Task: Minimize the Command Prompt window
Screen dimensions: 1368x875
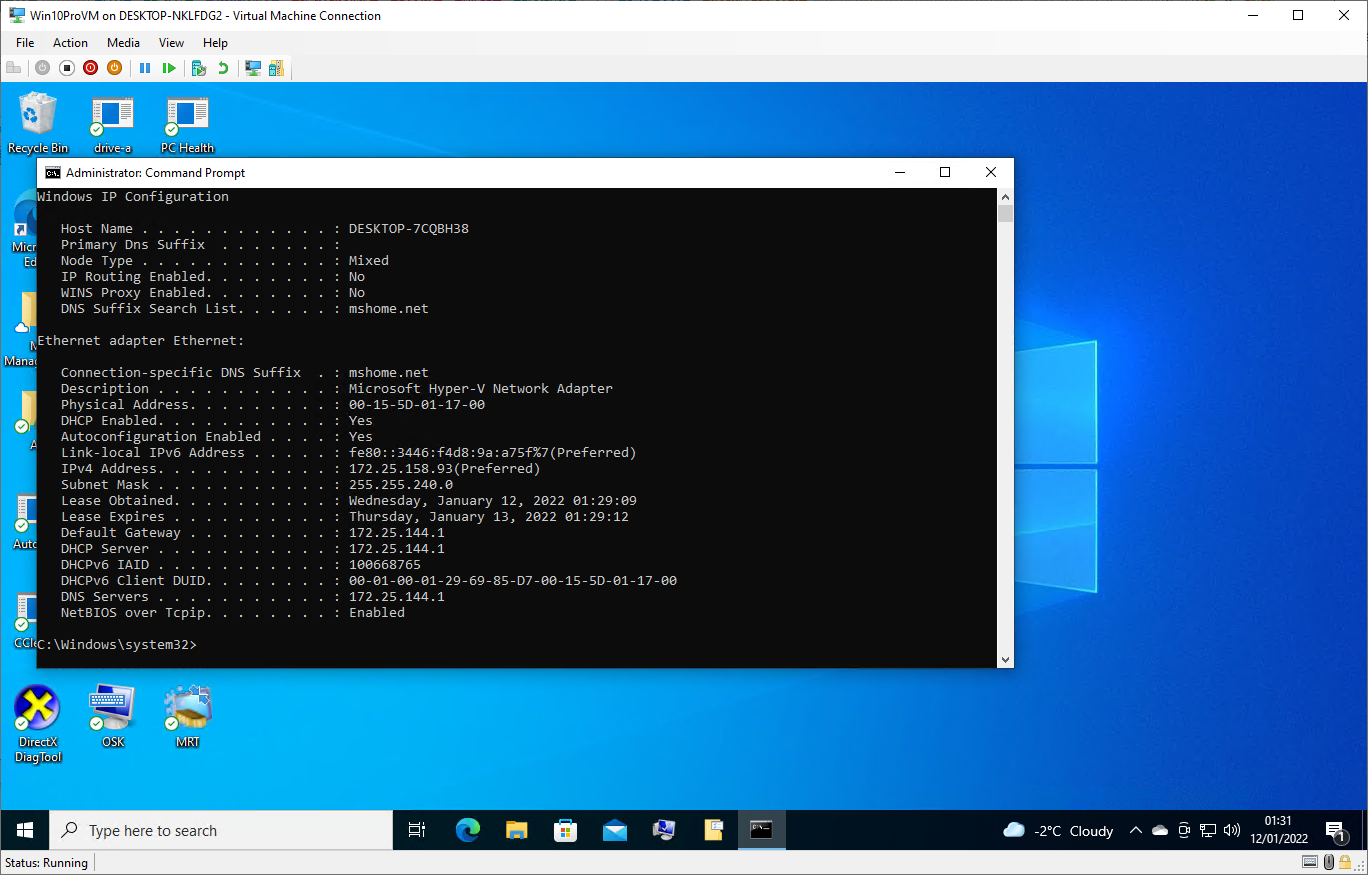Action: click(x=899, y=173)
